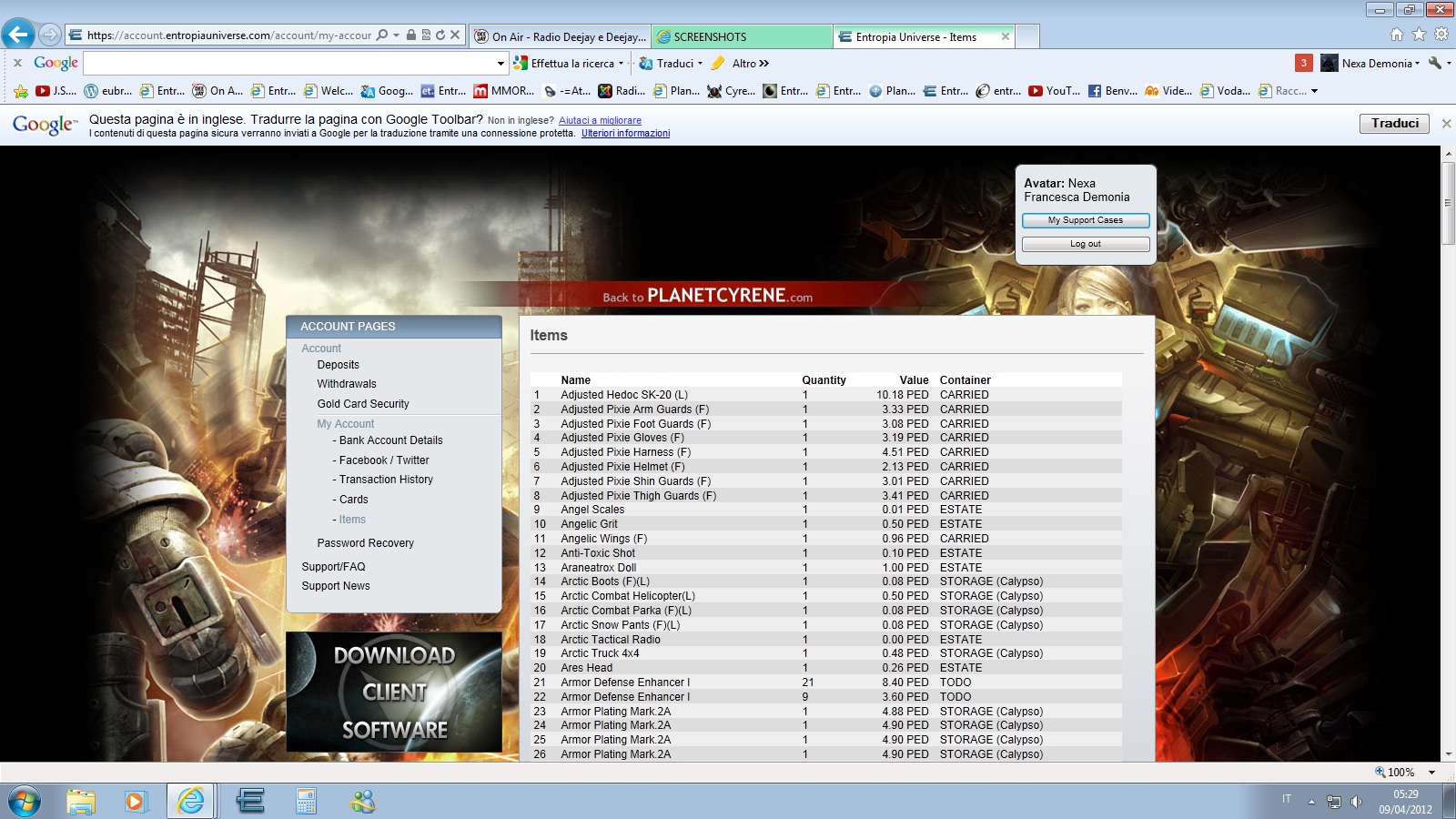Open Windows Explorer from the taskbar
Viewport: 1456px width, 819px height.
tap(80, 801)
